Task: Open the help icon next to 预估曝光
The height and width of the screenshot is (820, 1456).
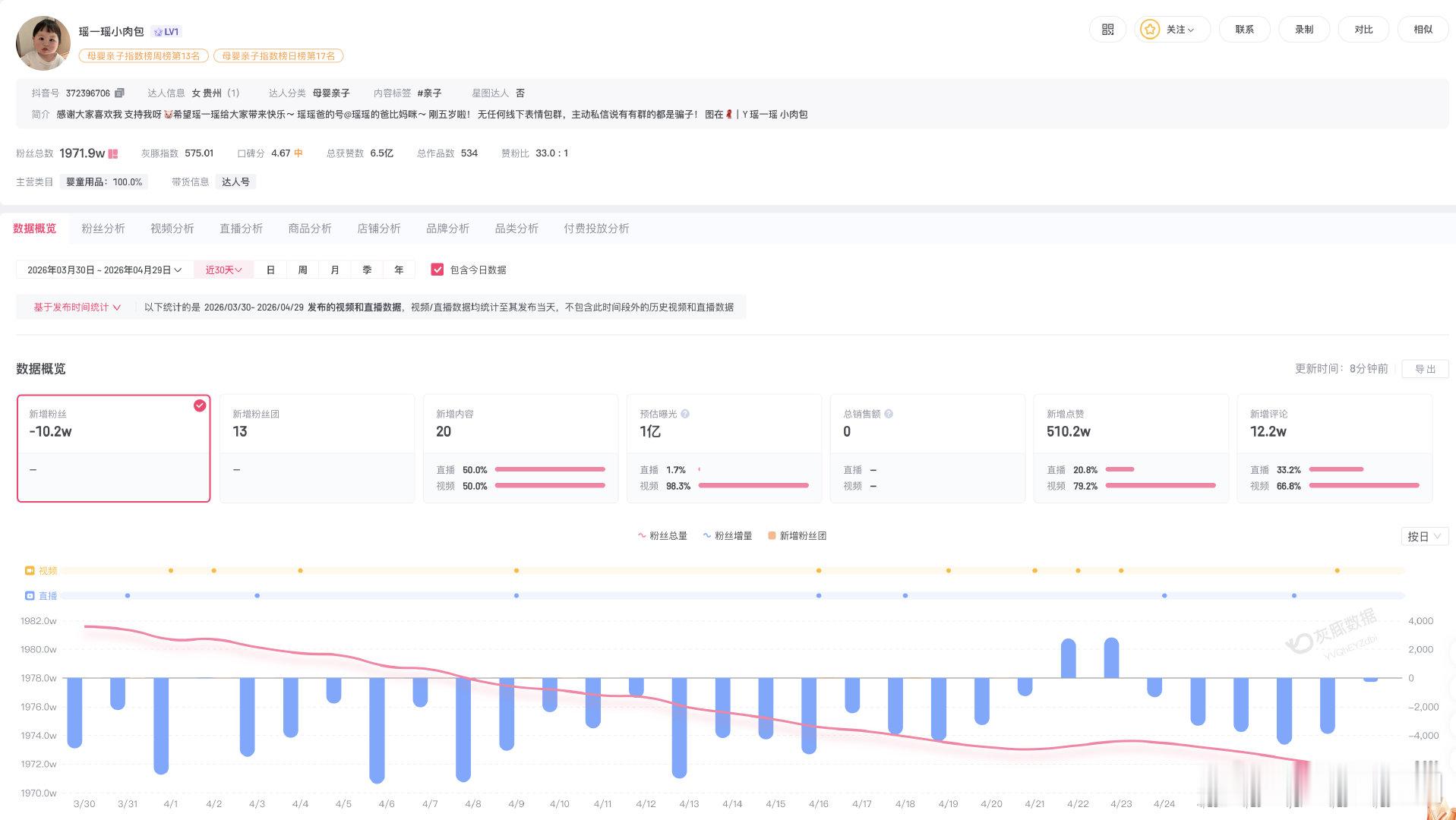Action: click(685, 414)
